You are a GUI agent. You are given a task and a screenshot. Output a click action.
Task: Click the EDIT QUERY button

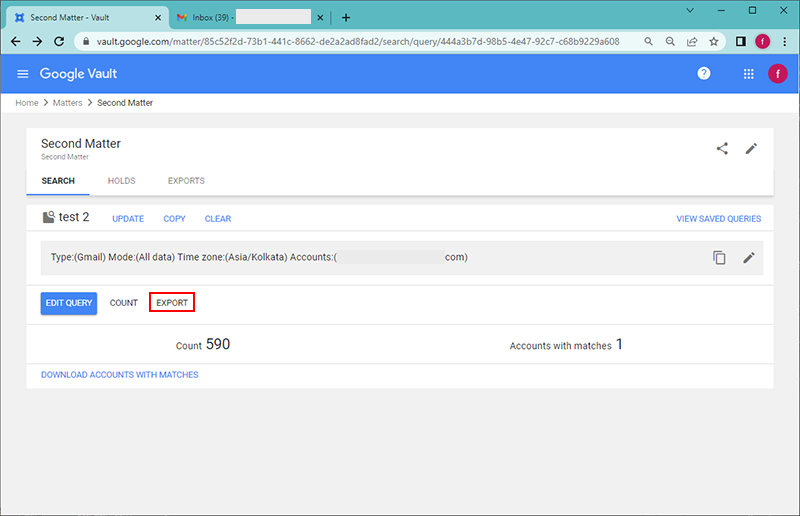pos(69,303)
